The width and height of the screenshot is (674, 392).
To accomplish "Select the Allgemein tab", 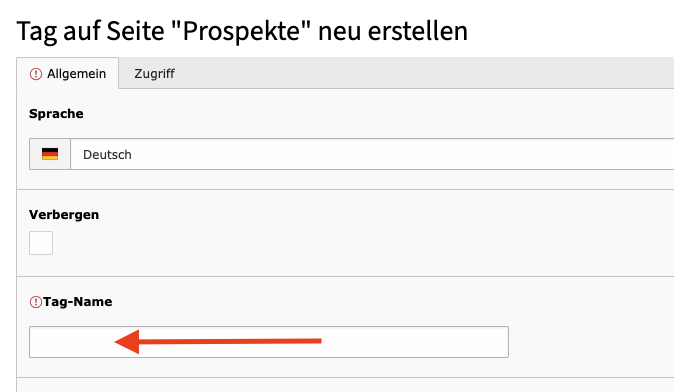I will 67,74.
